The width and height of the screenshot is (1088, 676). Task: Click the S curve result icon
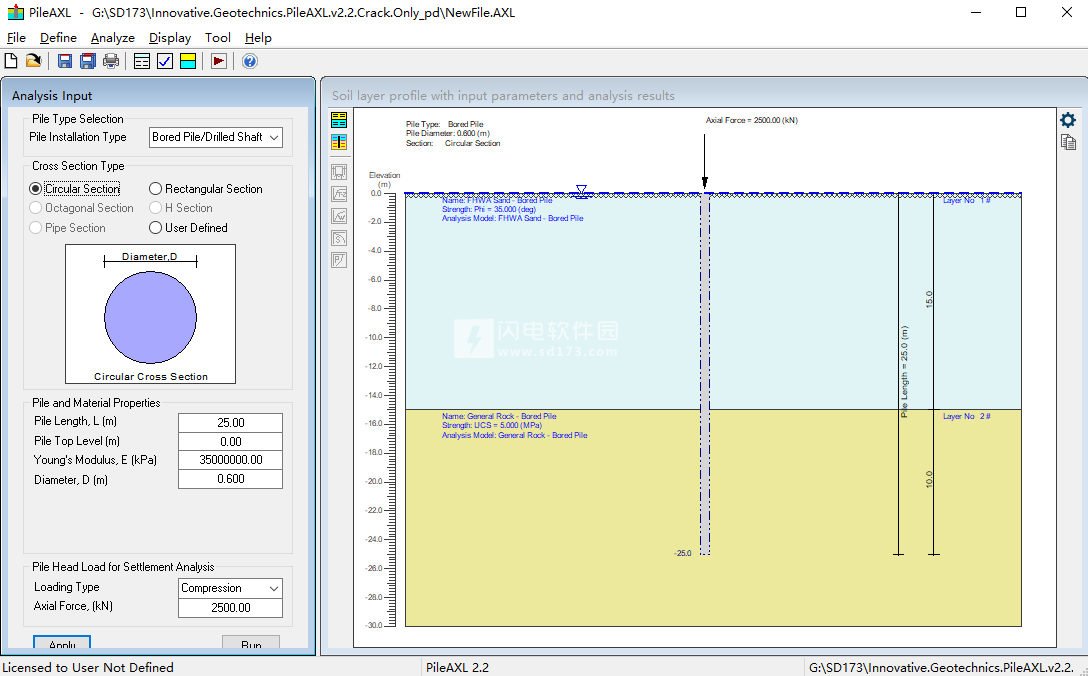point(339,238)
